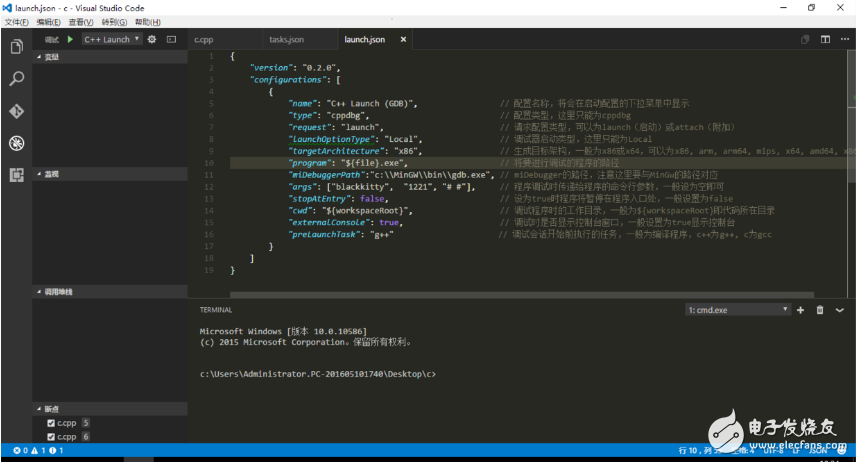856x462 pixels.
Task: Click the "type" cppdbg value
Action: (x=346, y=115)
